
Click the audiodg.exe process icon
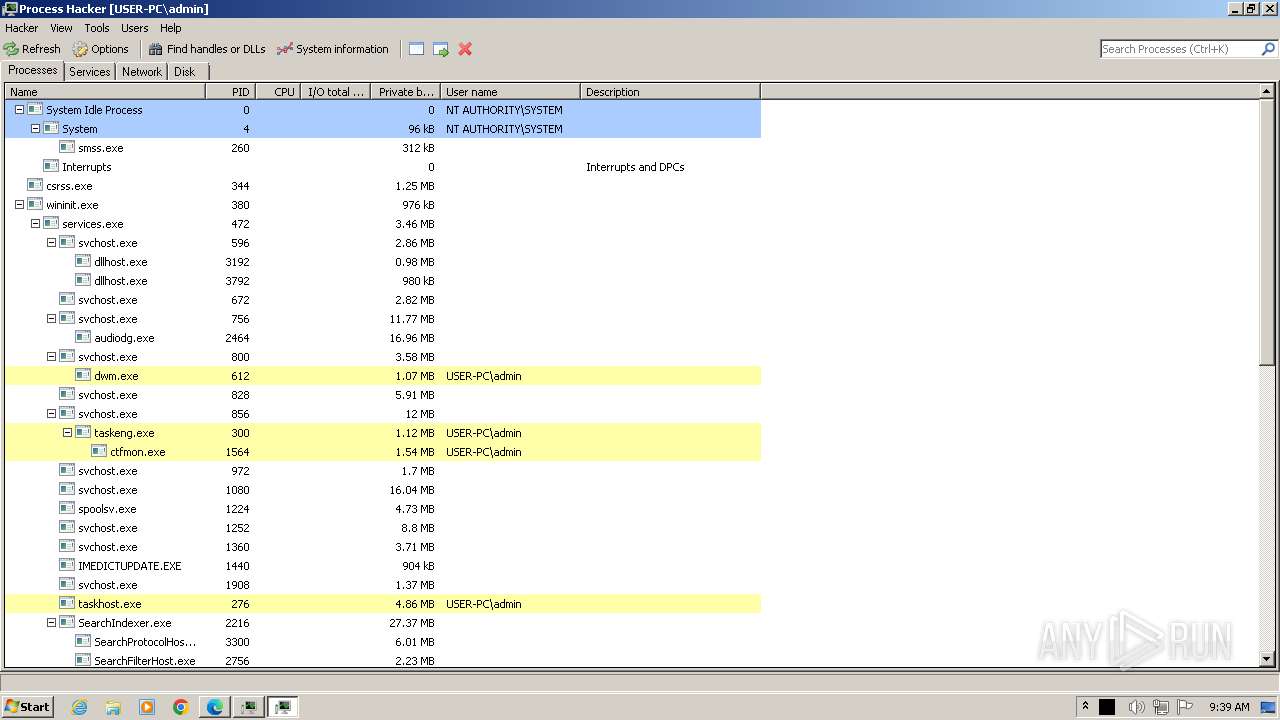pyautogui.click(x=83, y=338)
